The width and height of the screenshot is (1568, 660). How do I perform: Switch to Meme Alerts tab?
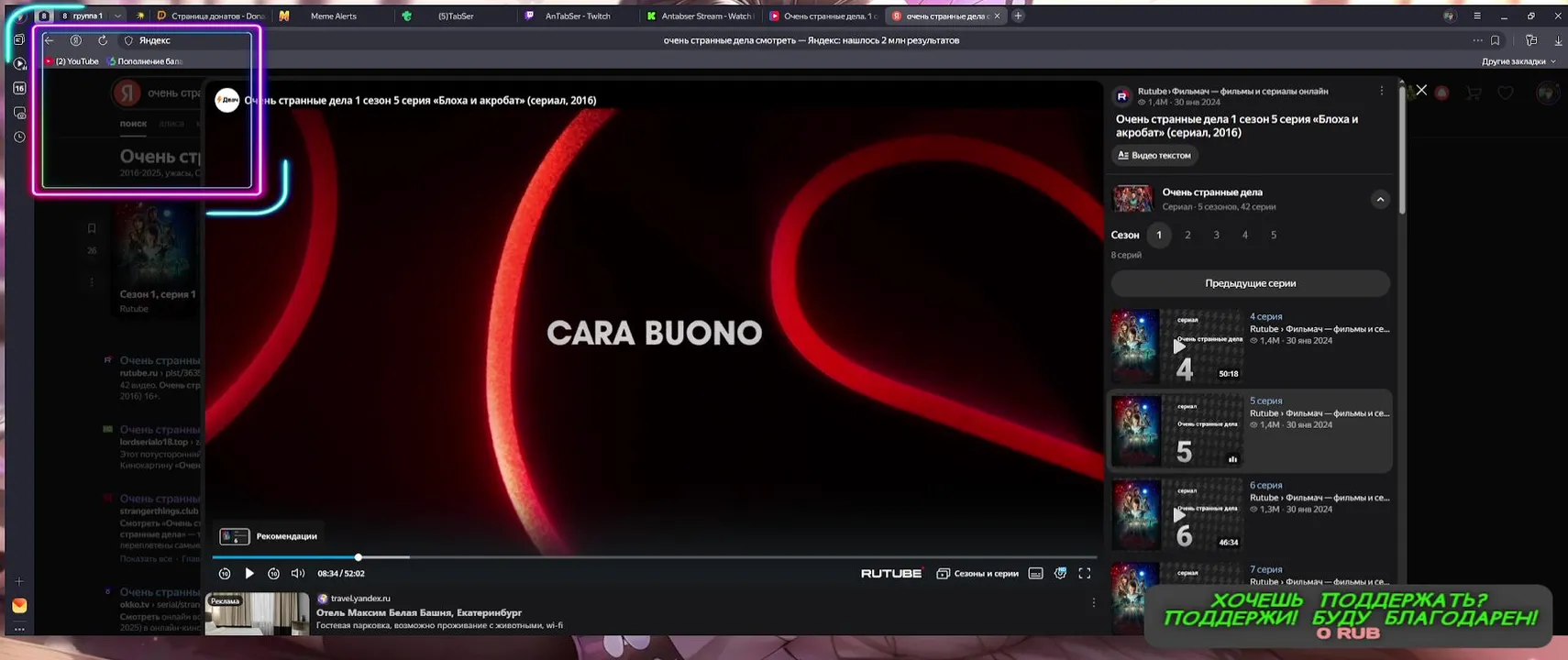[334, 16]
